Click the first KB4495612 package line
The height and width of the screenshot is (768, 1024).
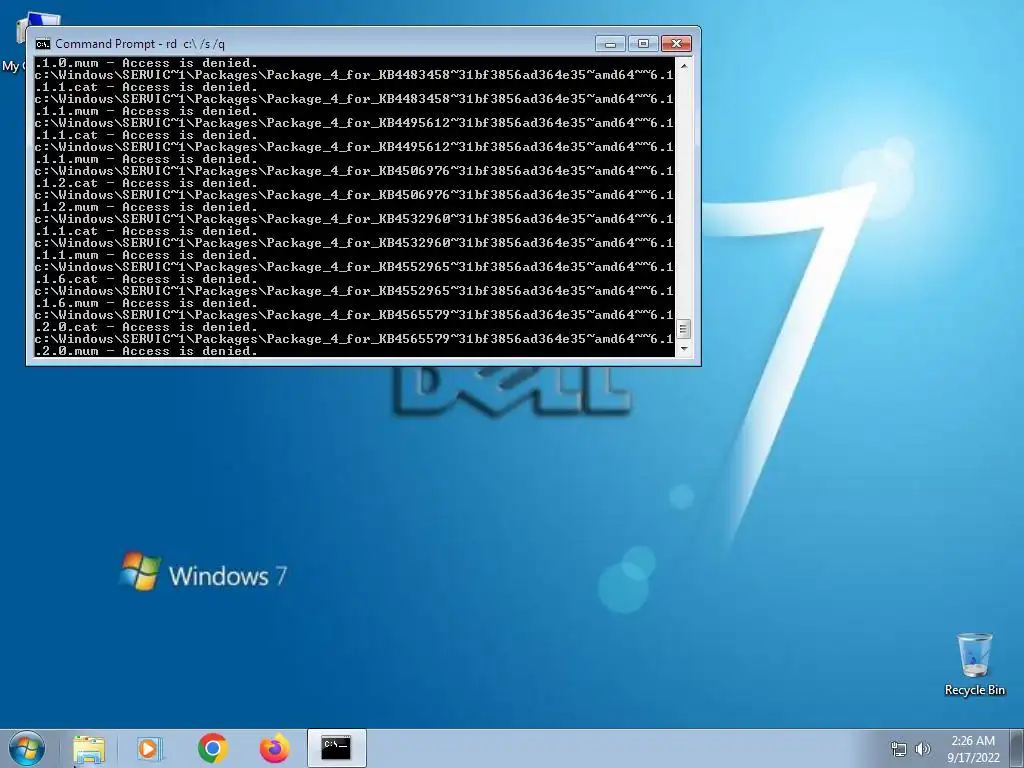pos(354,123)
